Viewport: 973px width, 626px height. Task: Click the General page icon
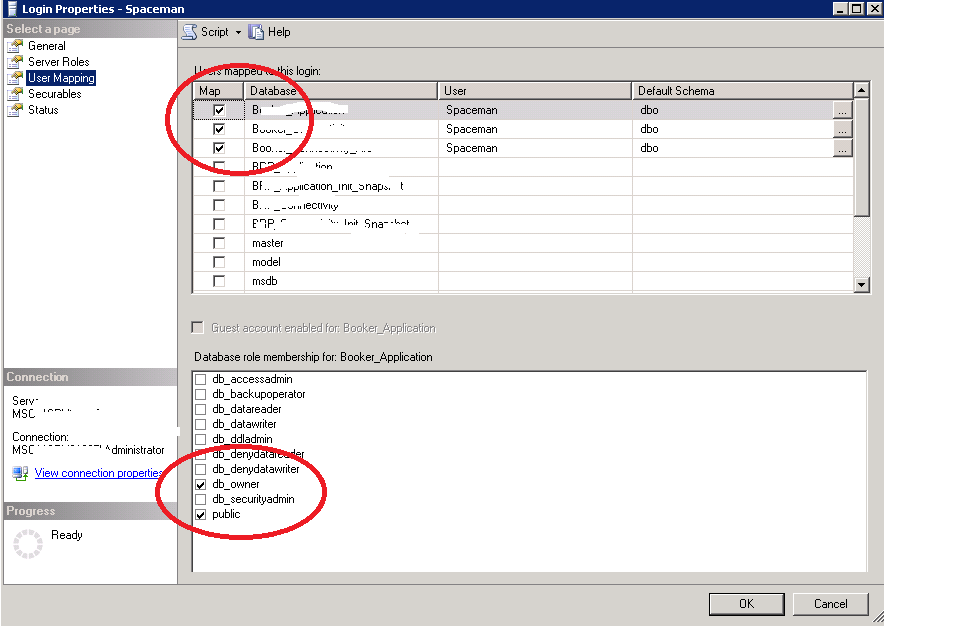click(x=15, y=46)
